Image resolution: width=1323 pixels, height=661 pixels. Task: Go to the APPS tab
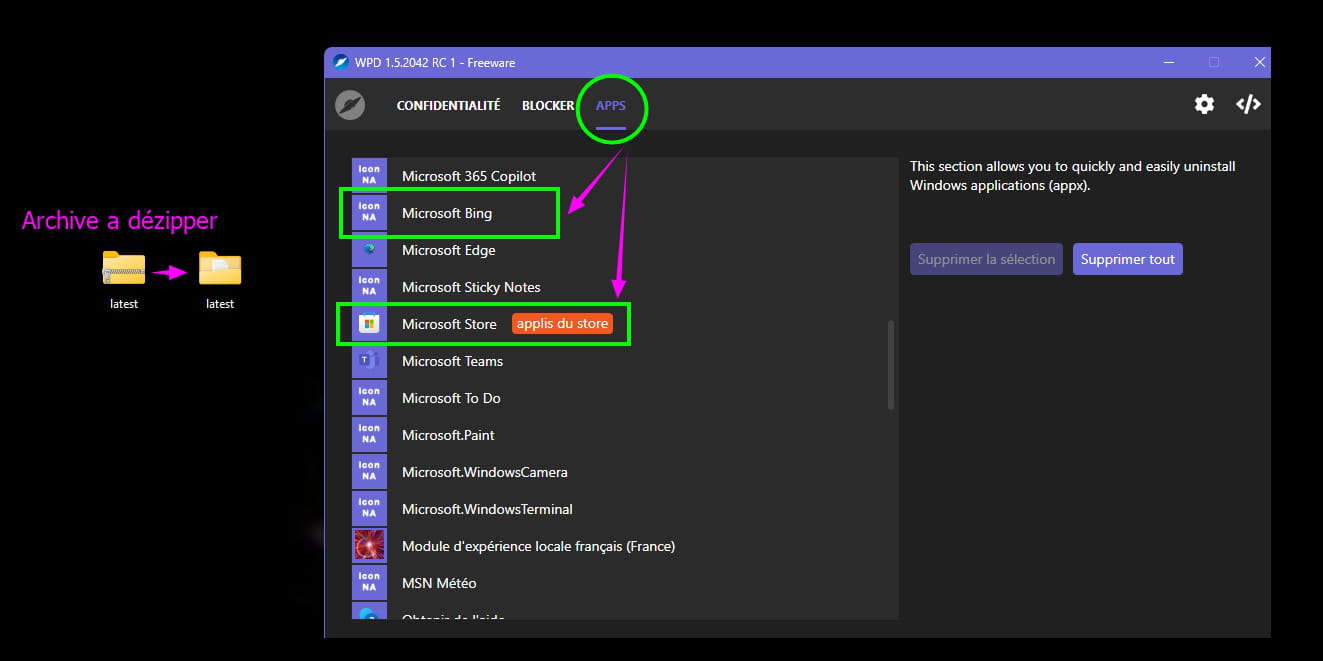click(x=611, y=105)
